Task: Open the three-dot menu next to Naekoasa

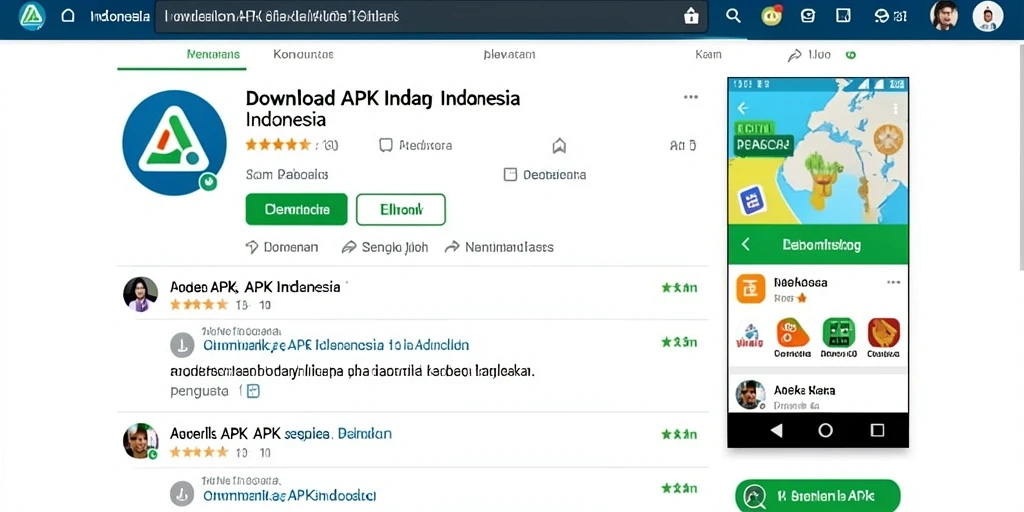Action: pos(893,283)
